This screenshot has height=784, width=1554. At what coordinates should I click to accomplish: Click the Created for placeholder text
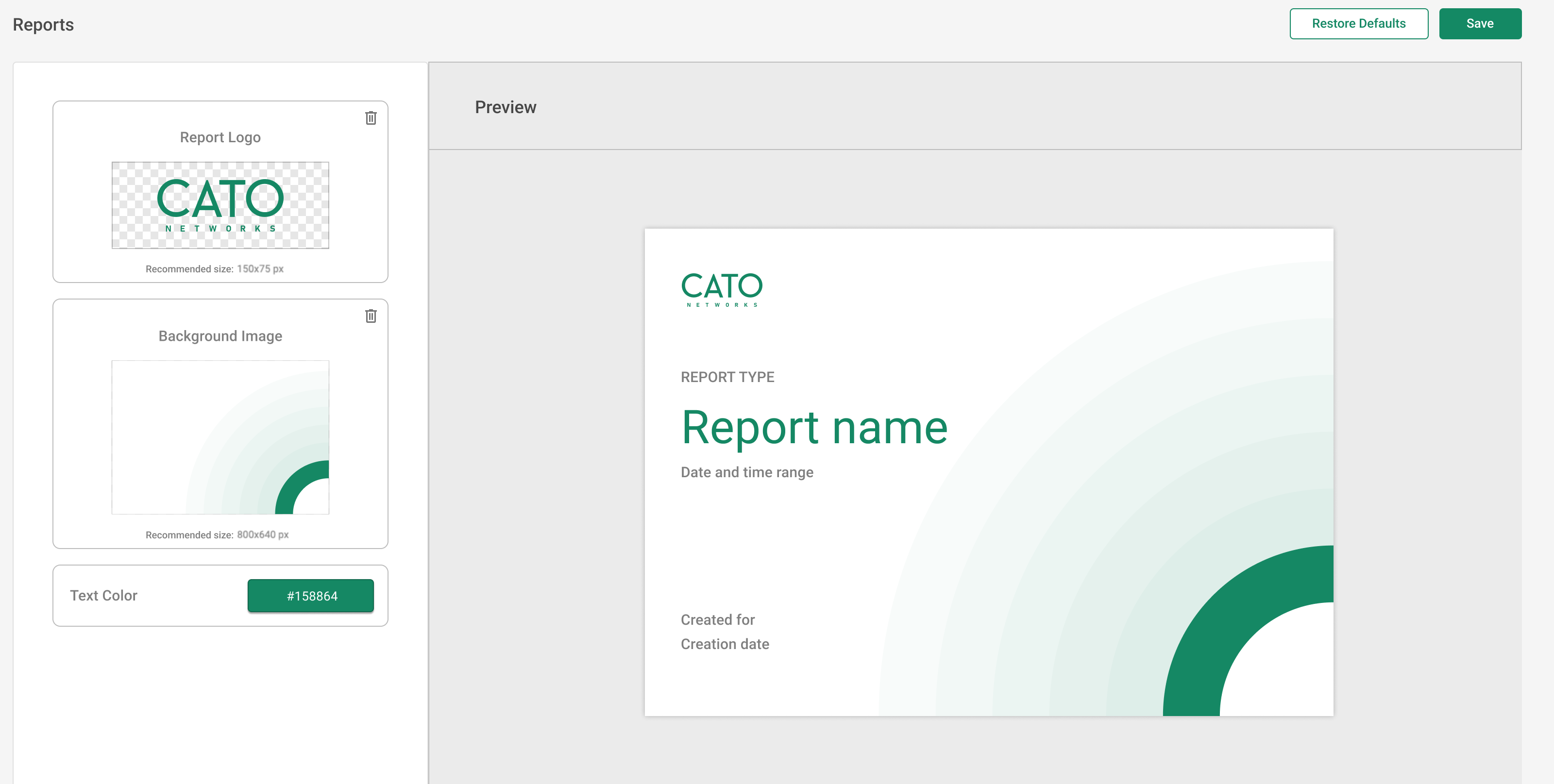(x=717, y=619)
